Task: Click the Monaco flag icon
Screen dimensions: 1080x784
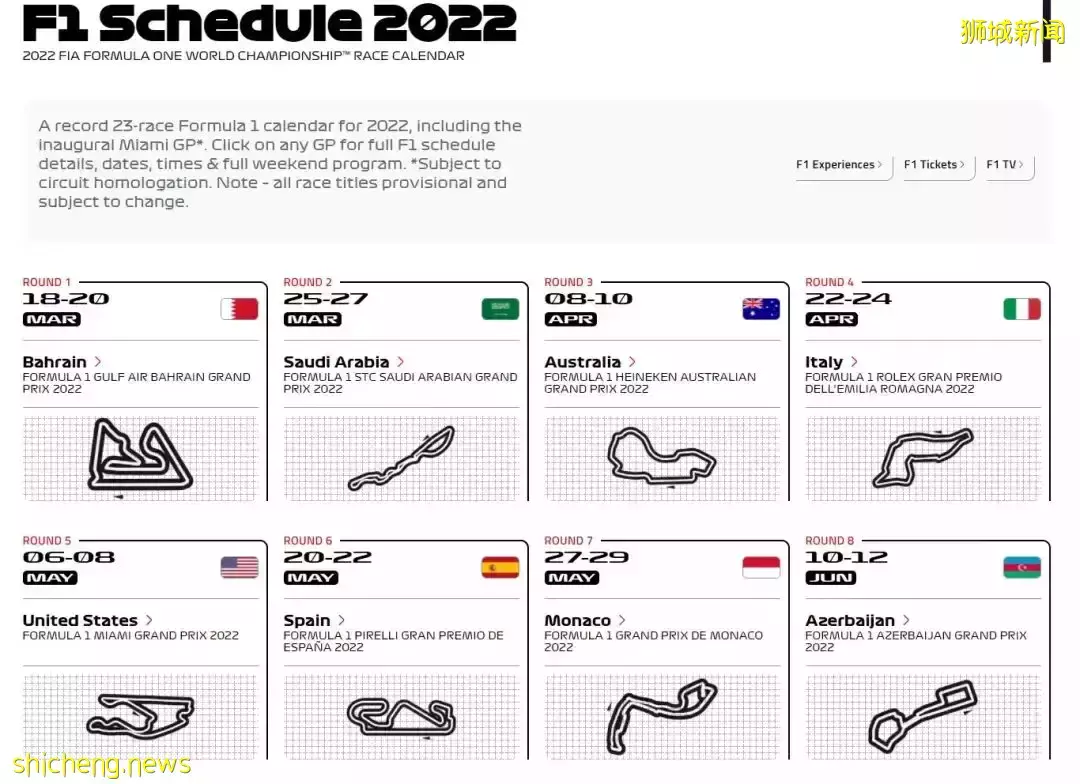Action: click(x=761, y=568)
